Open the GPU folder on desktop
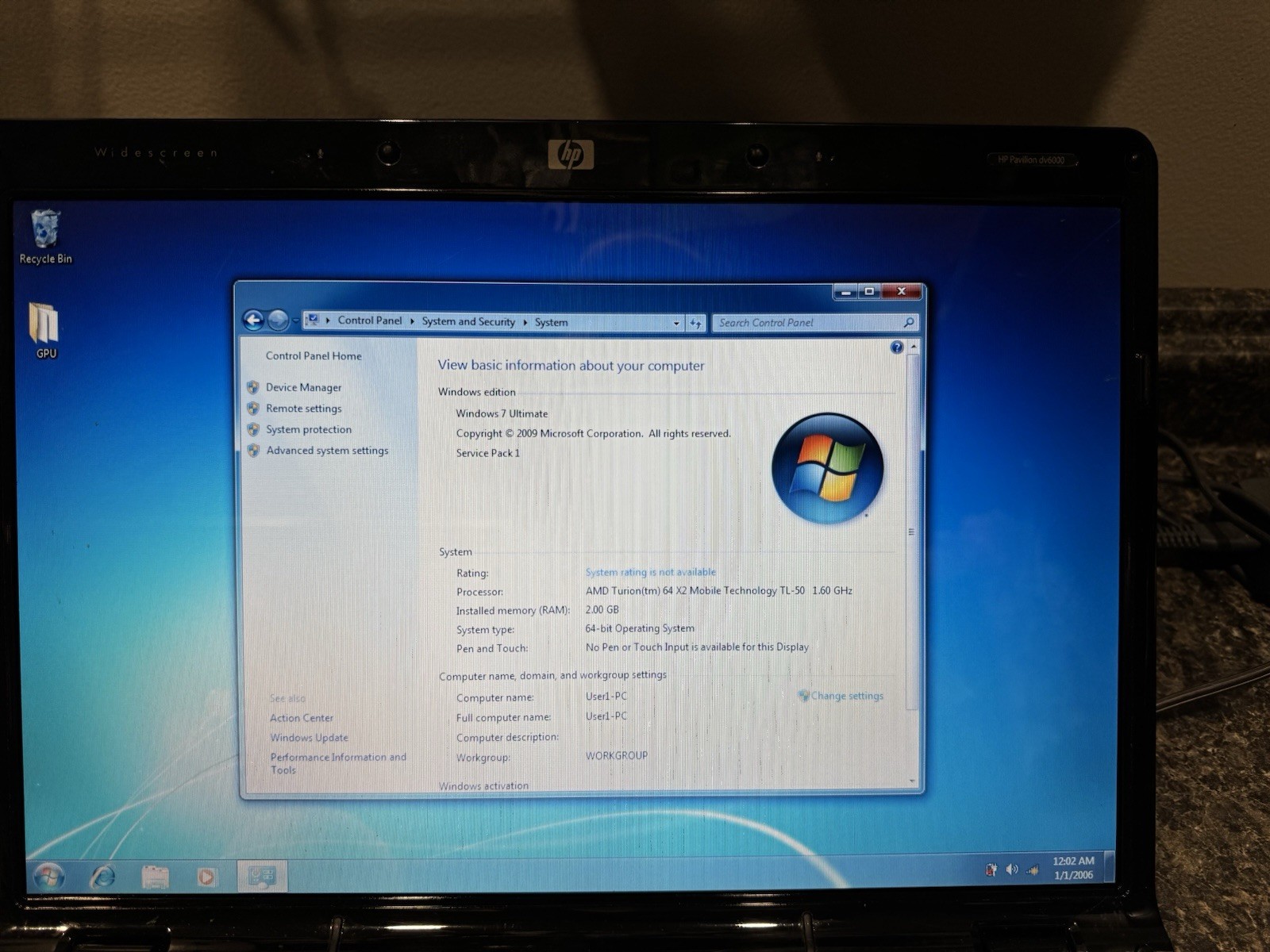This screenshot has height=952, width=1270. [45, 331]
